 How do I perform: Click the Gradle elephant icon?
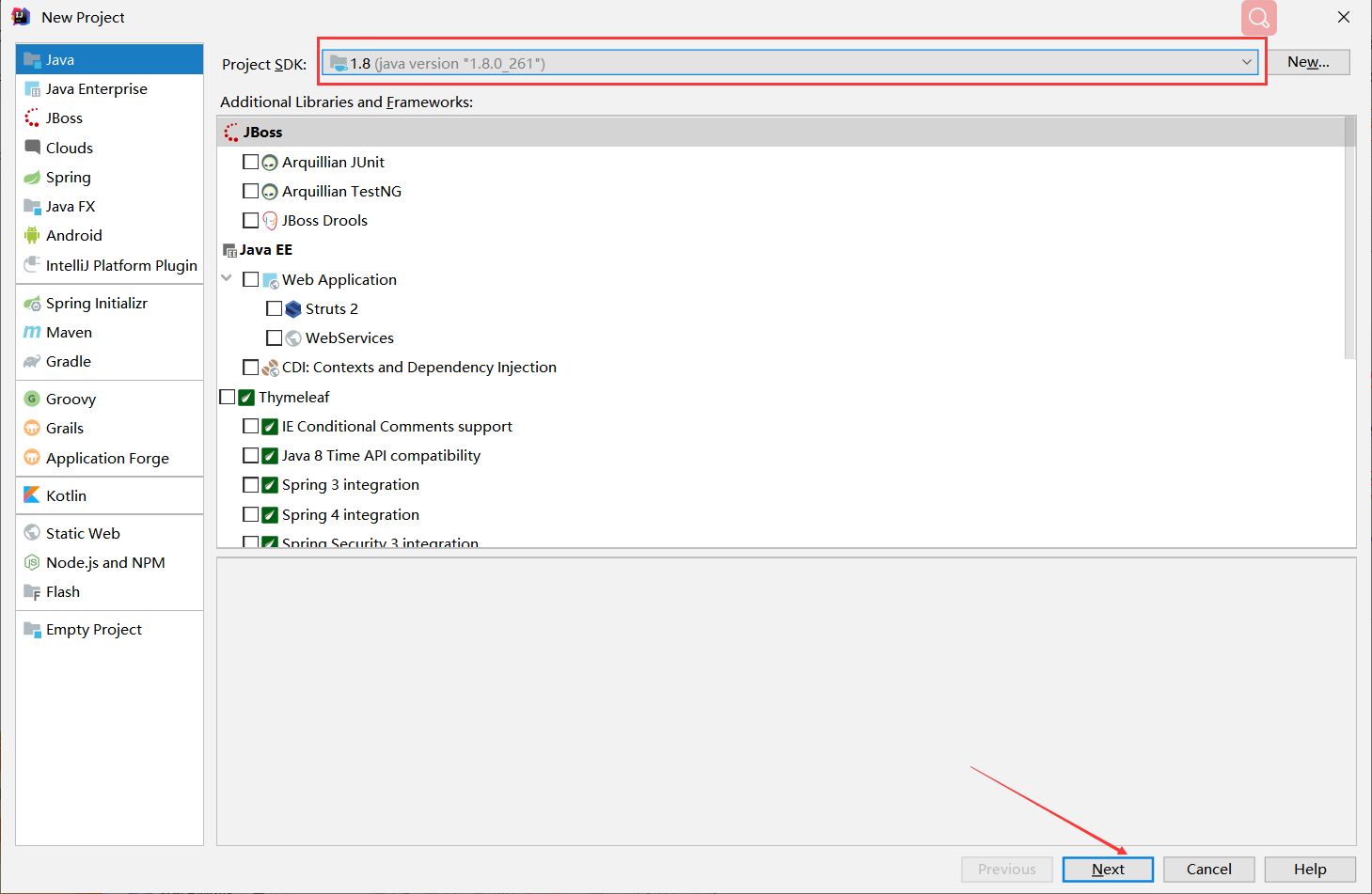pos(32,362)
